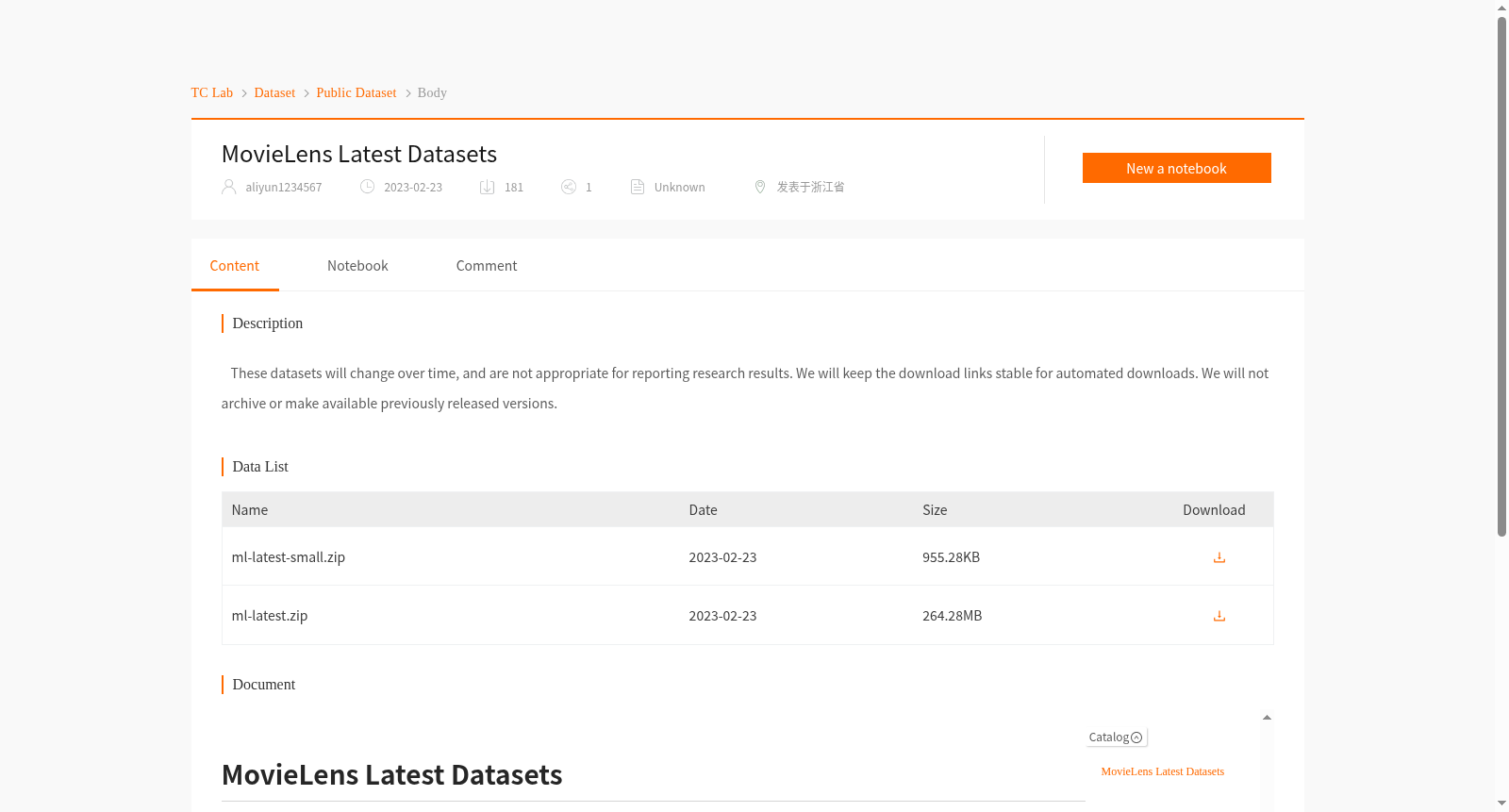Click the download count 181
1509x812 pixels.
[x=514, y=187]
